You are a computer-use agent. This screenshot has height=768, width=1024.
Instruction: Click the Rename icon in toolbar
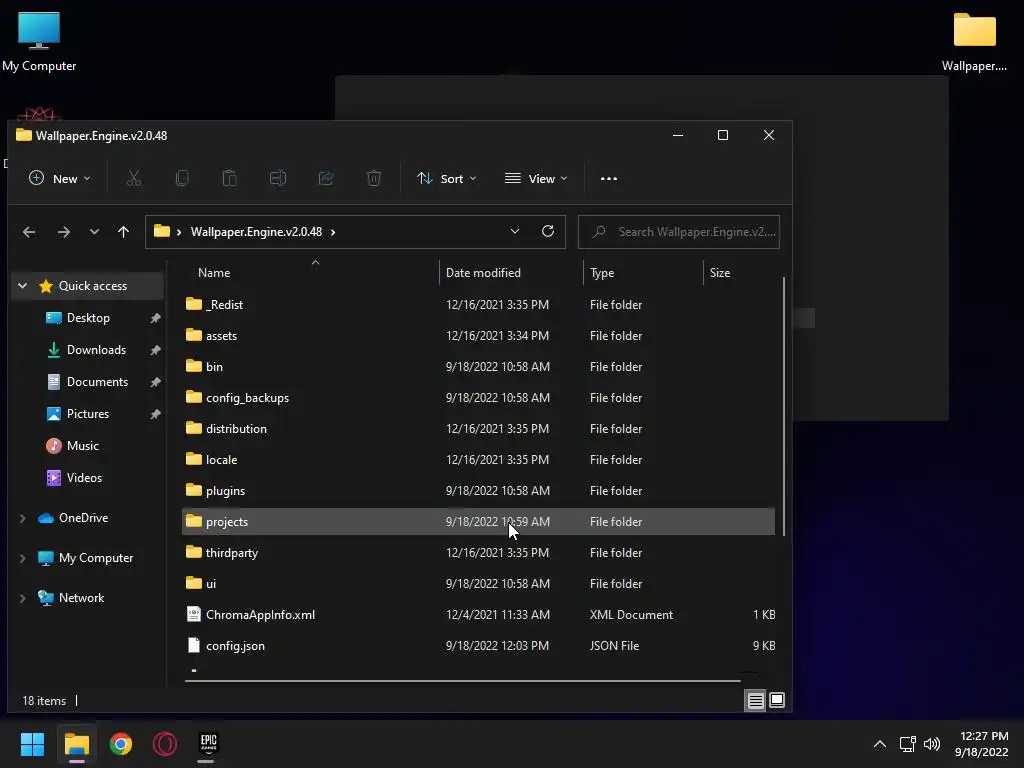coord(278,178)
